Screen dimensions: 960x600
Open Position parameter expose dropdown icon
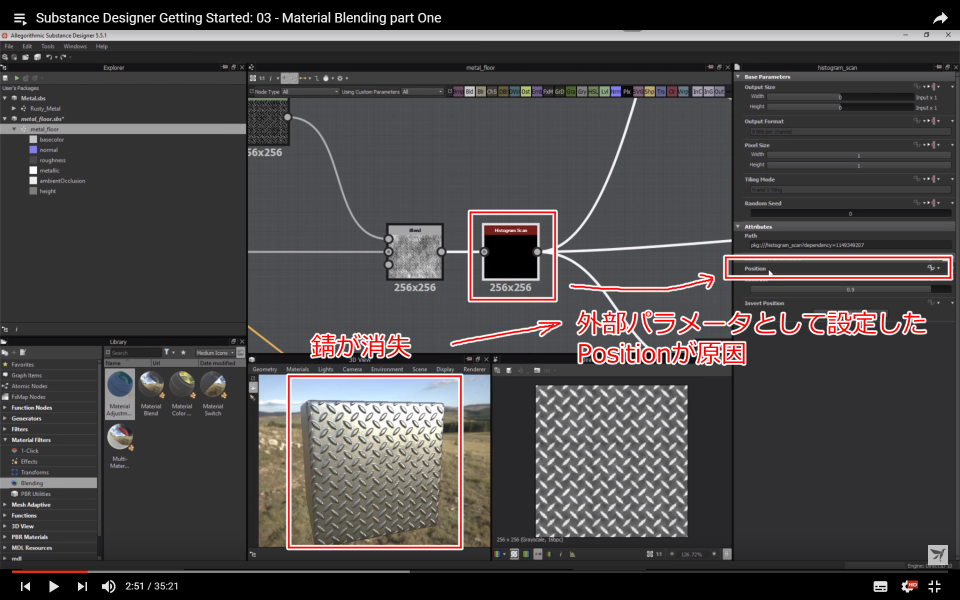click(x=933, y=268)
